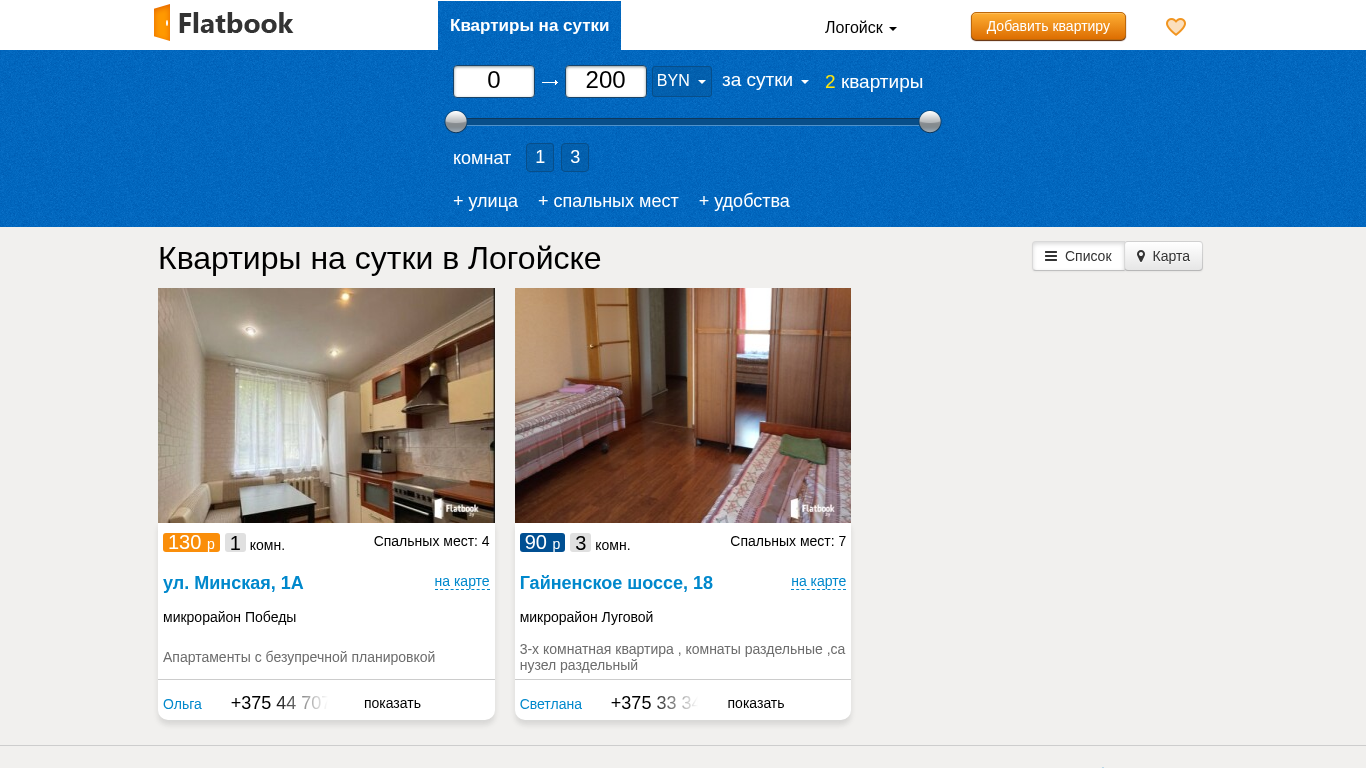Switch to list view with Список
Image resolution: width=1366 pixels, height=768 pixels.
(1078, 256)
